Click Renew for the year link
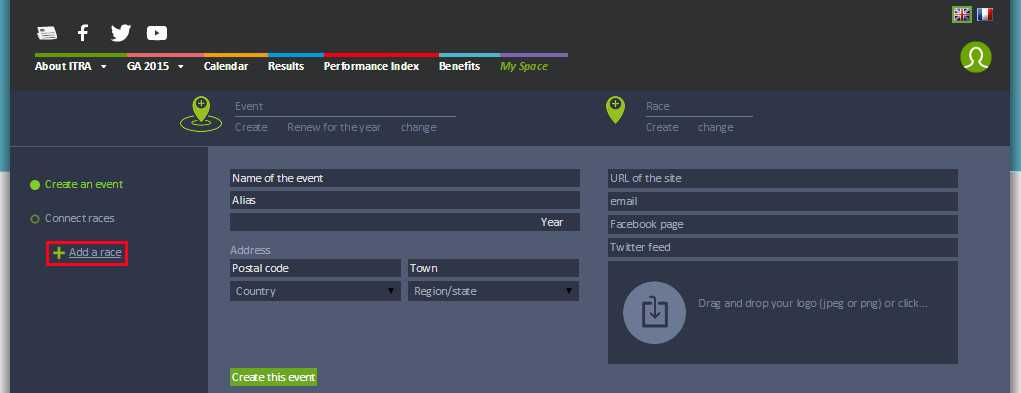 334,128
